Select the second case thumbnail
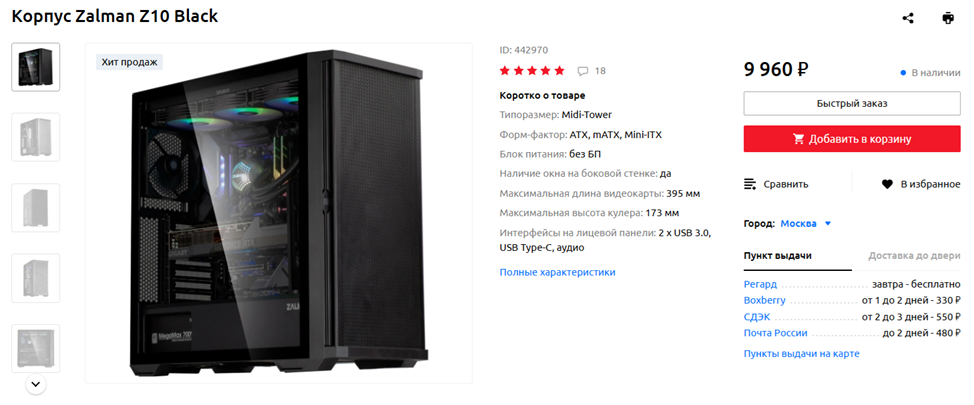The height and width of the screenshot is (405, 974). point(35,137)
